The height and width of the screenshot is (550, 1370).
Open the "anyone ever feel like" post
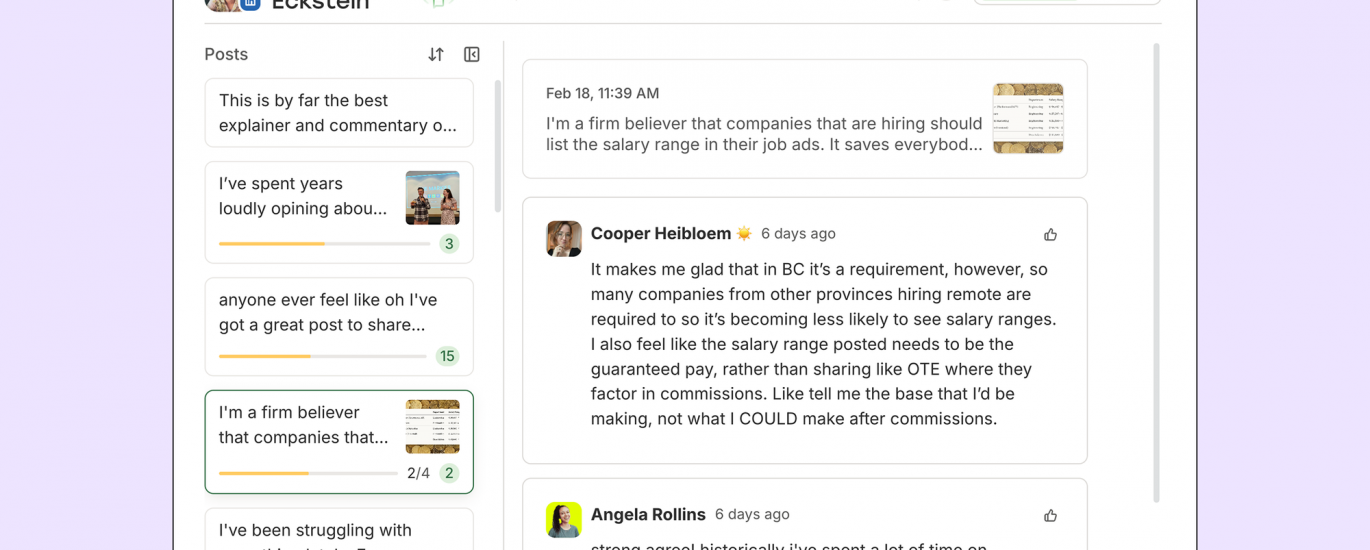tap(328, 312)
